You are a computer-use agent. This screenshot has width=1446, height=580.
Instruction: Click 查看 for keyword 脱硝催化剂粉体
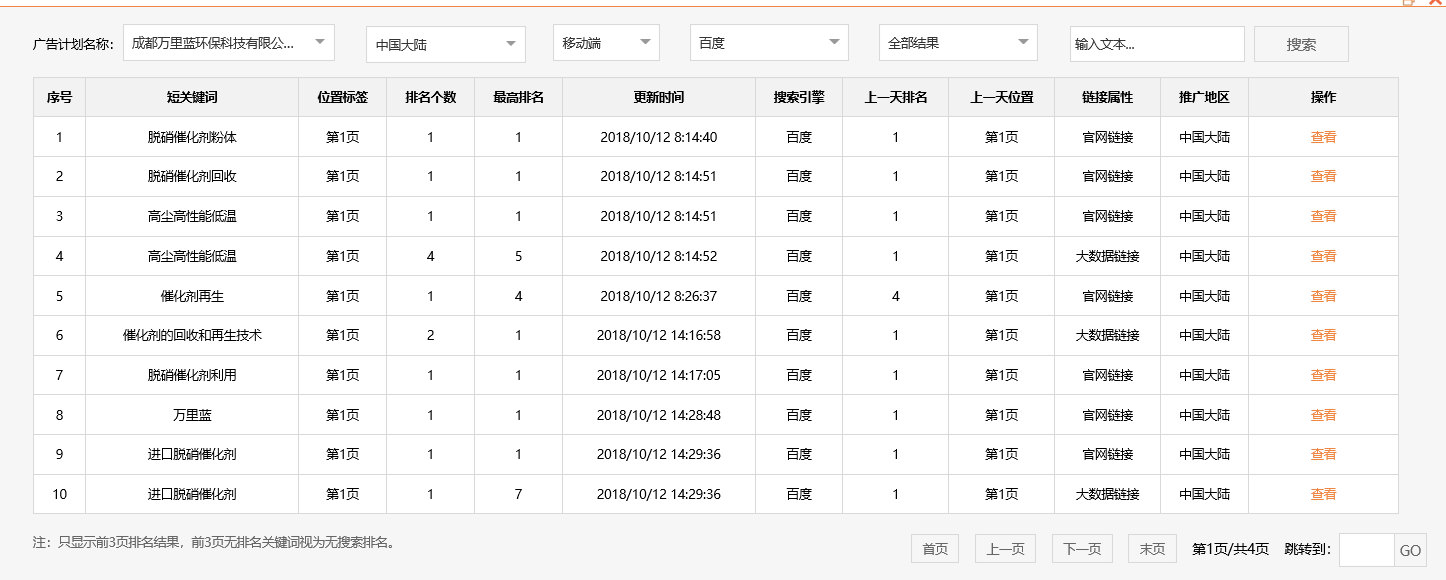1322,136
